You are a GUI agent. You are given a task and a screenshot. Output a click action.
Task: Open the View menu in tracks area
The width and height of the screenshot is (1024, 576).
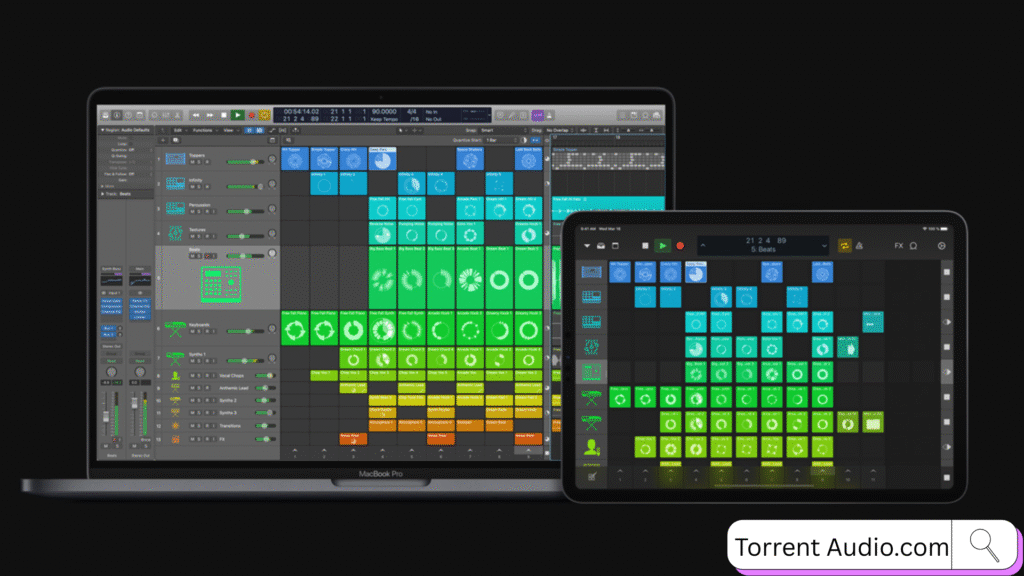coord(229,130)
